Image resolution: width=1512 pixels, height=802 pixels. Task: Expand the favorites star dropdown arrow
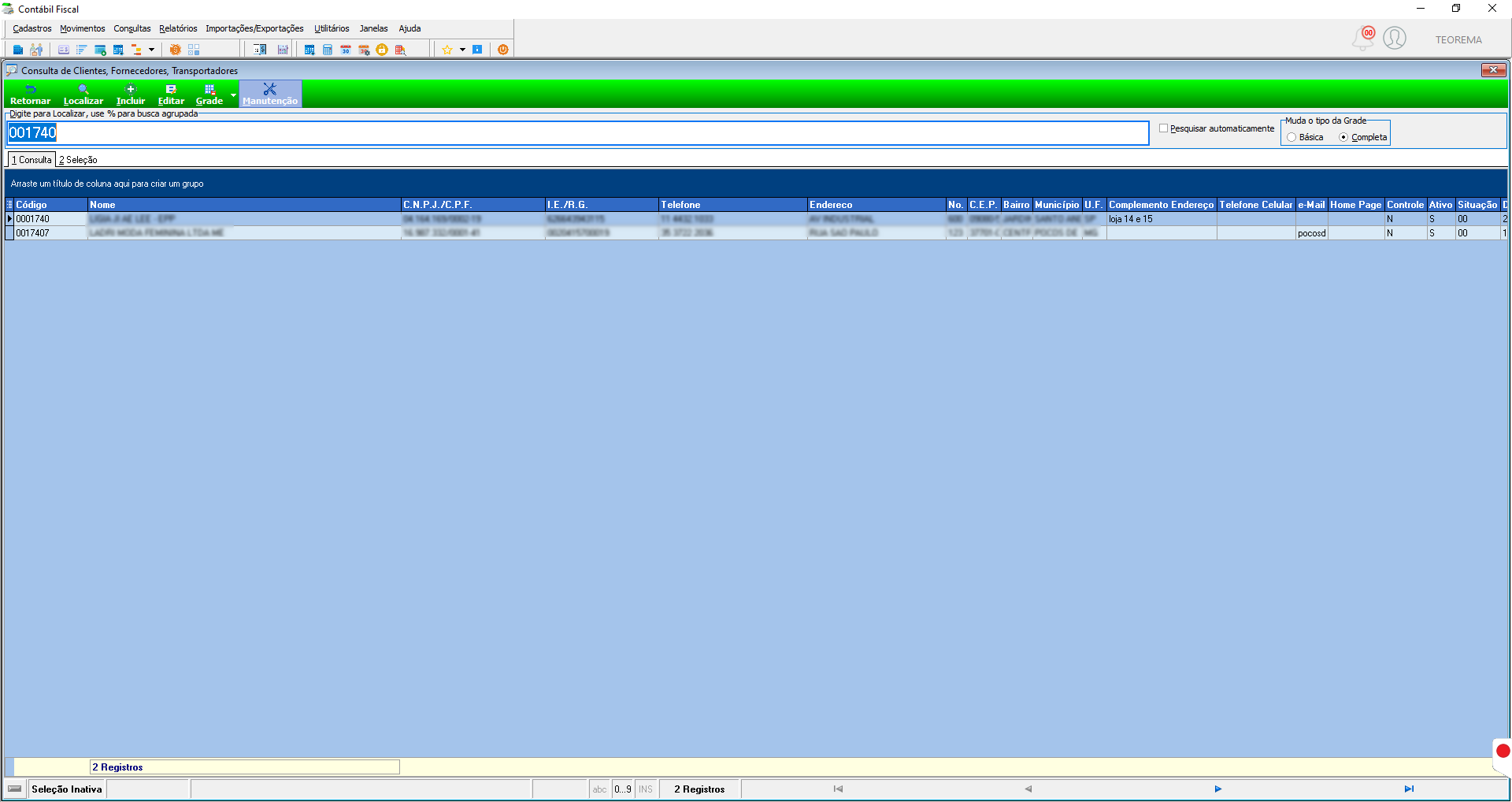tap(462, 50)
